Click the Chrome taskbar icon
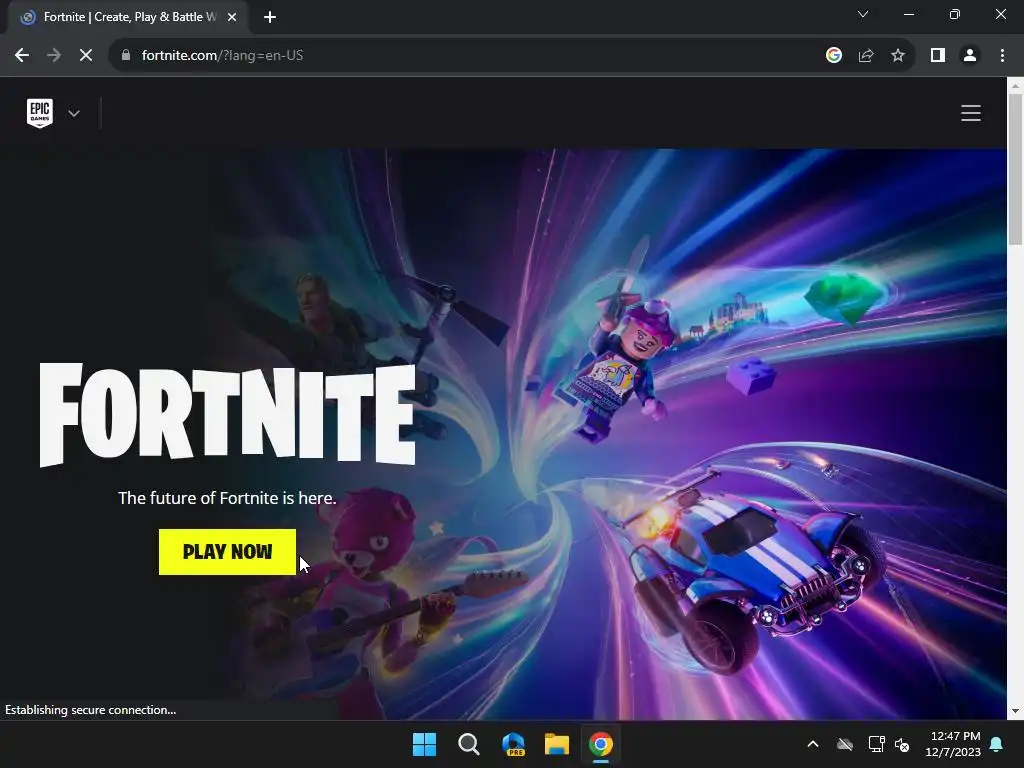This screenshot has height=768, width=1024. (x=601, y=744)
